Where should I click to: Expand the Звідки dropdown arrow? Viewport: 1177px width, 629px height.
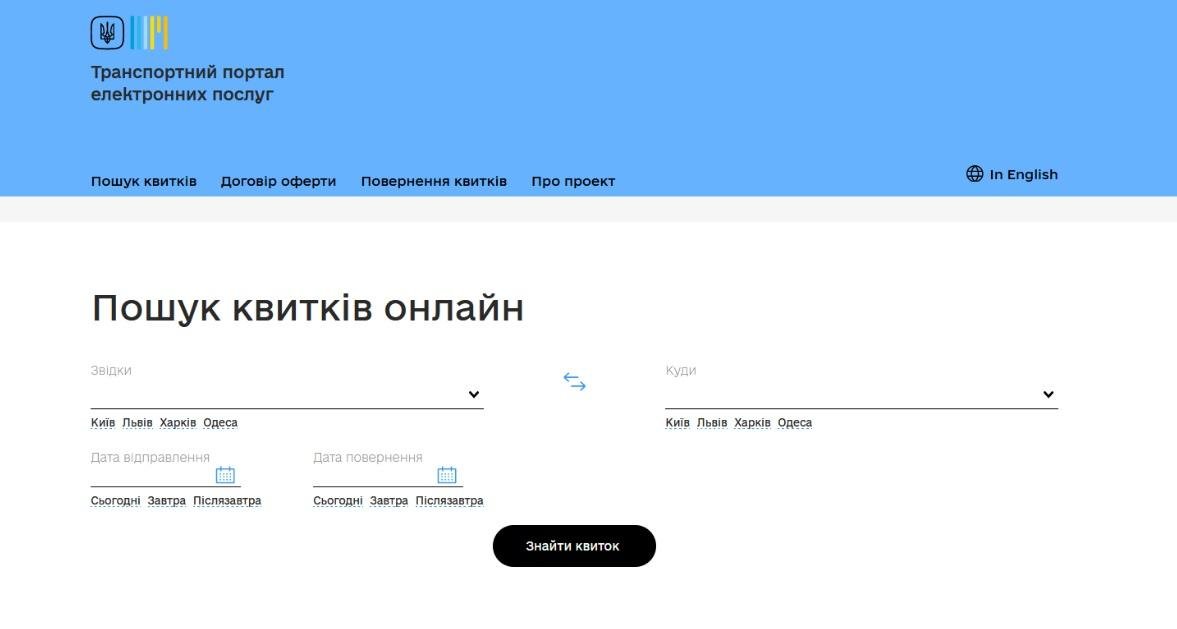[x=474, y=395]
